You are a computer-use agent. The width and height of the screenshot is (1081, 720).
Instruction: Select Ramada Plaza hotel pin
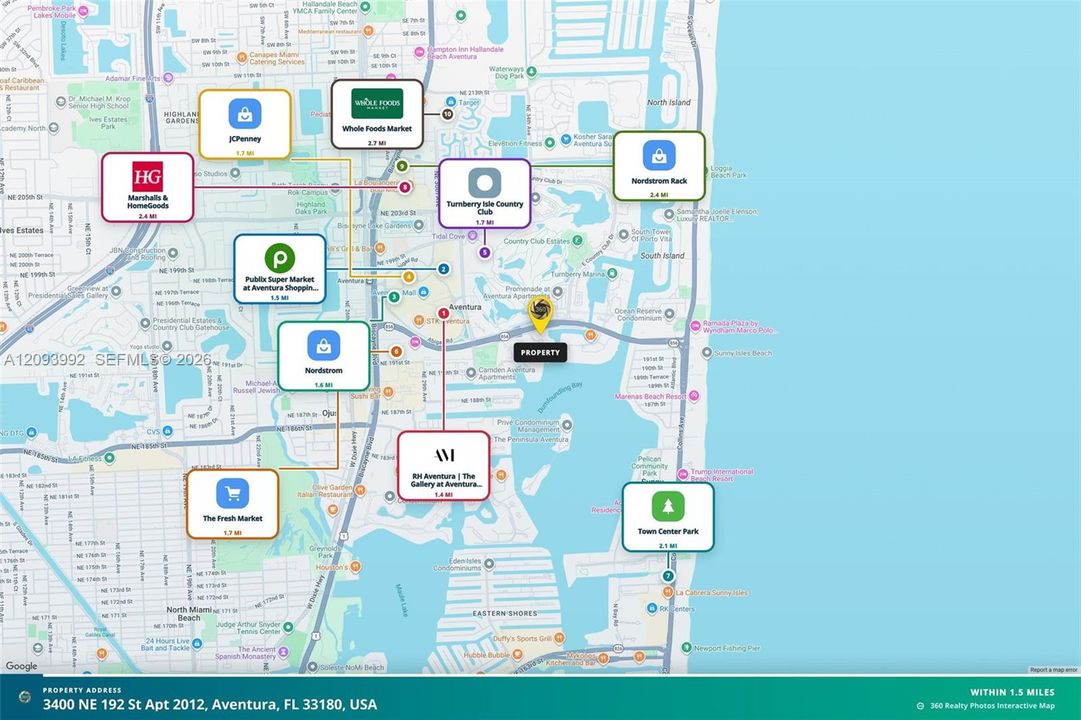[695, 326]
